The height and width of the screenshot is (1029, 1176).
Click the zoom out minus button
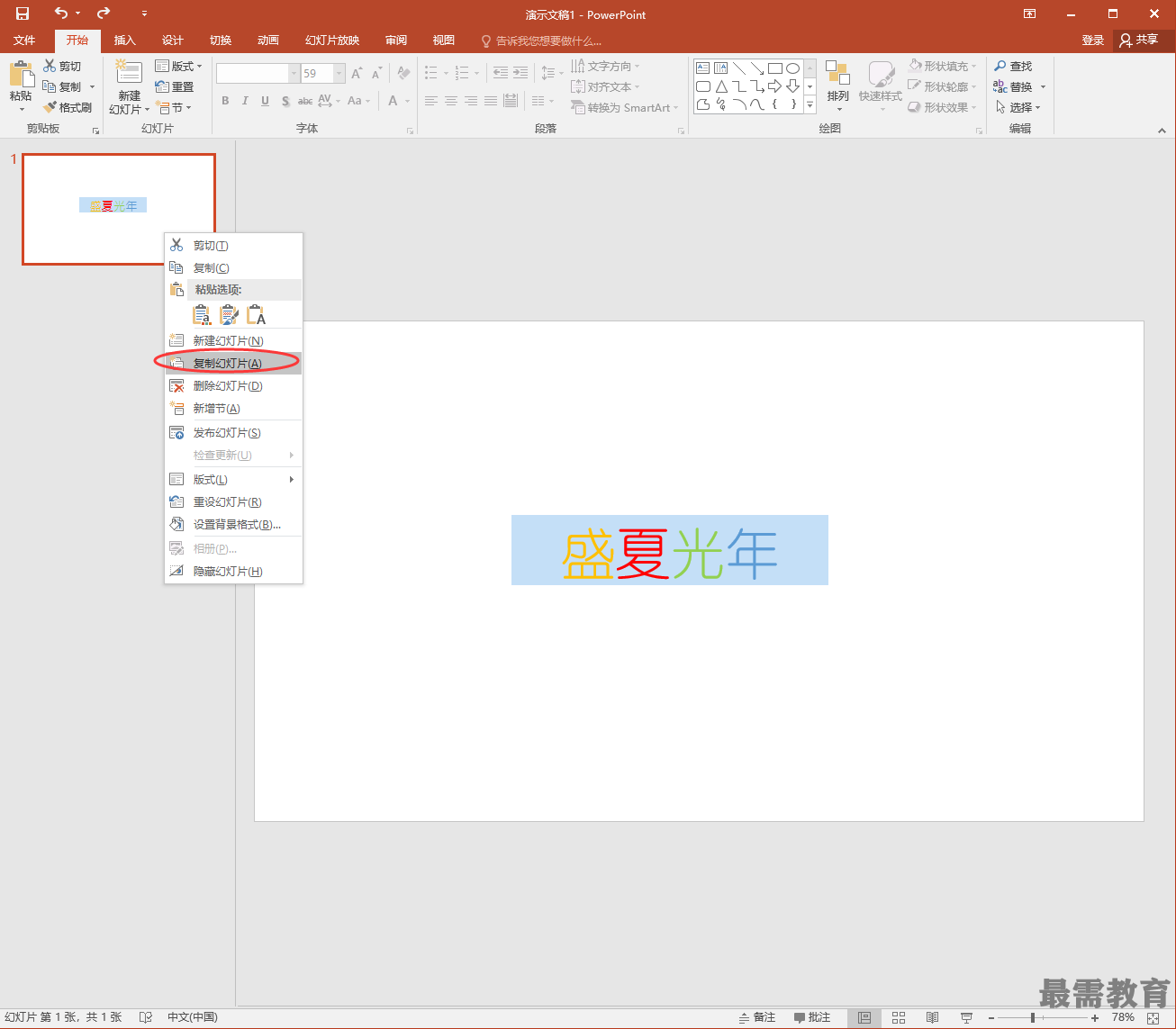[x=991, y=1017]
